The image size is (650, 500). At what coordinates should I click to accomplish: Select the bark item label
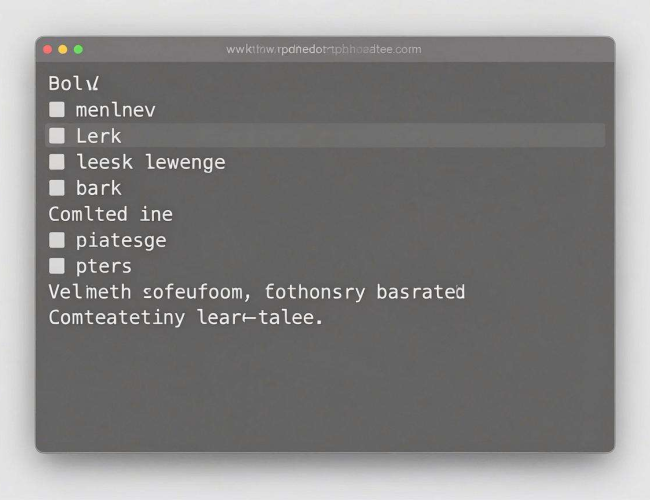[99, 188]
